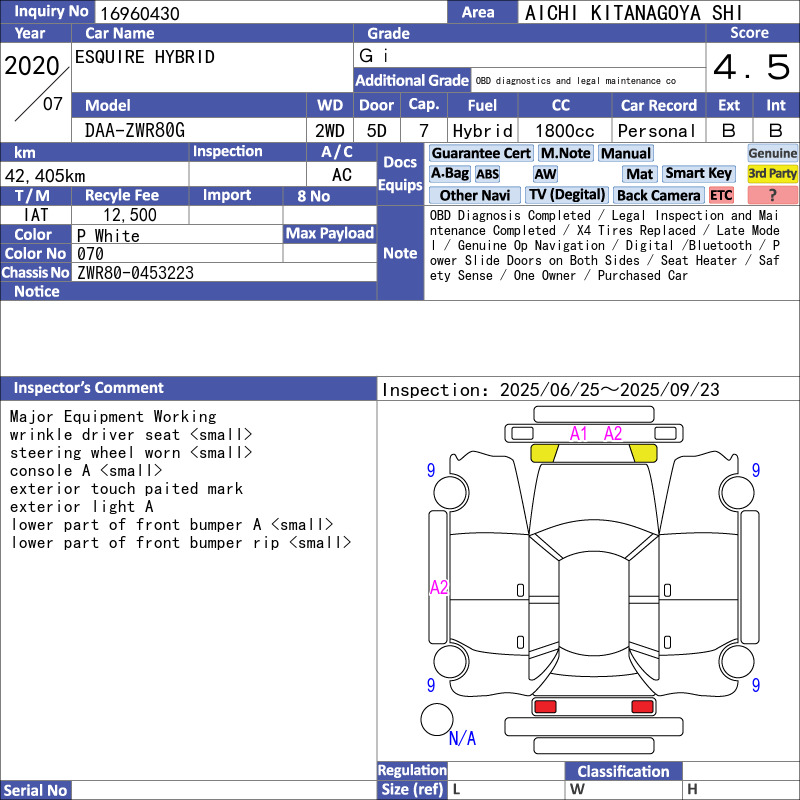
Task: Select the A.Bag equipment badge
Action: click(450, 174)
